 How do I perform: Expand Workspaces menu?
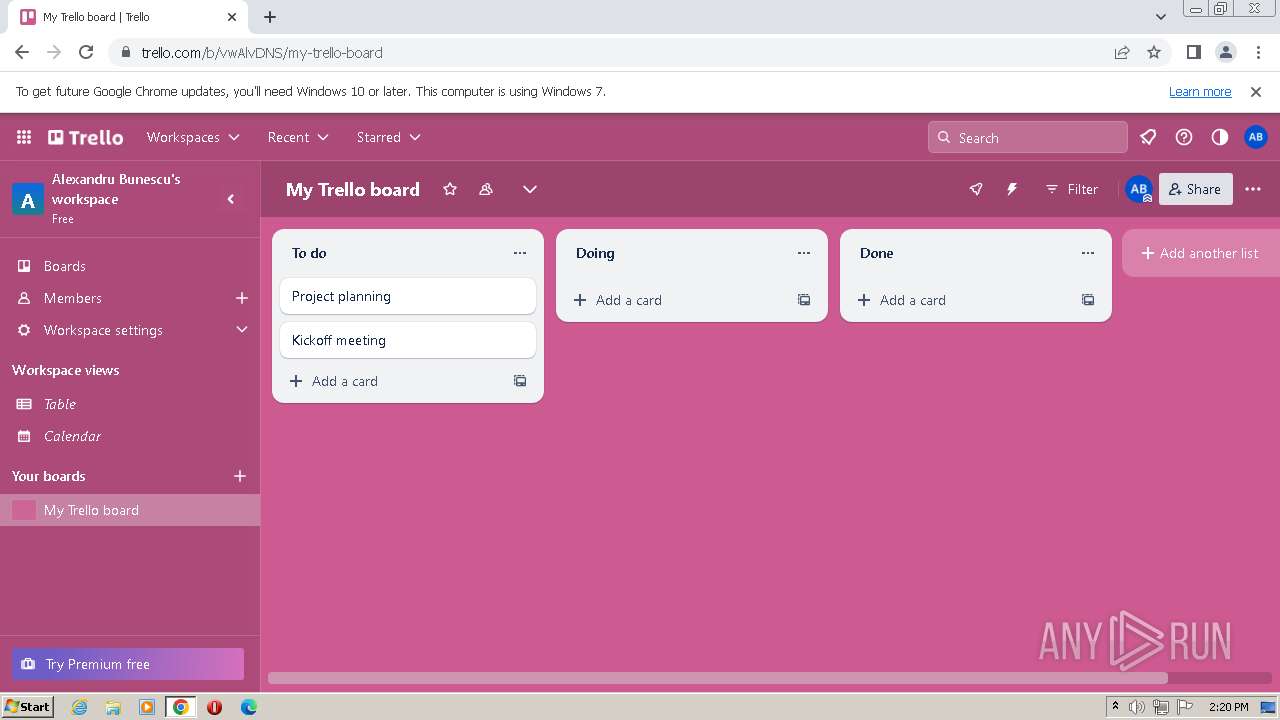pyautogui.click(x=193, y=137)
